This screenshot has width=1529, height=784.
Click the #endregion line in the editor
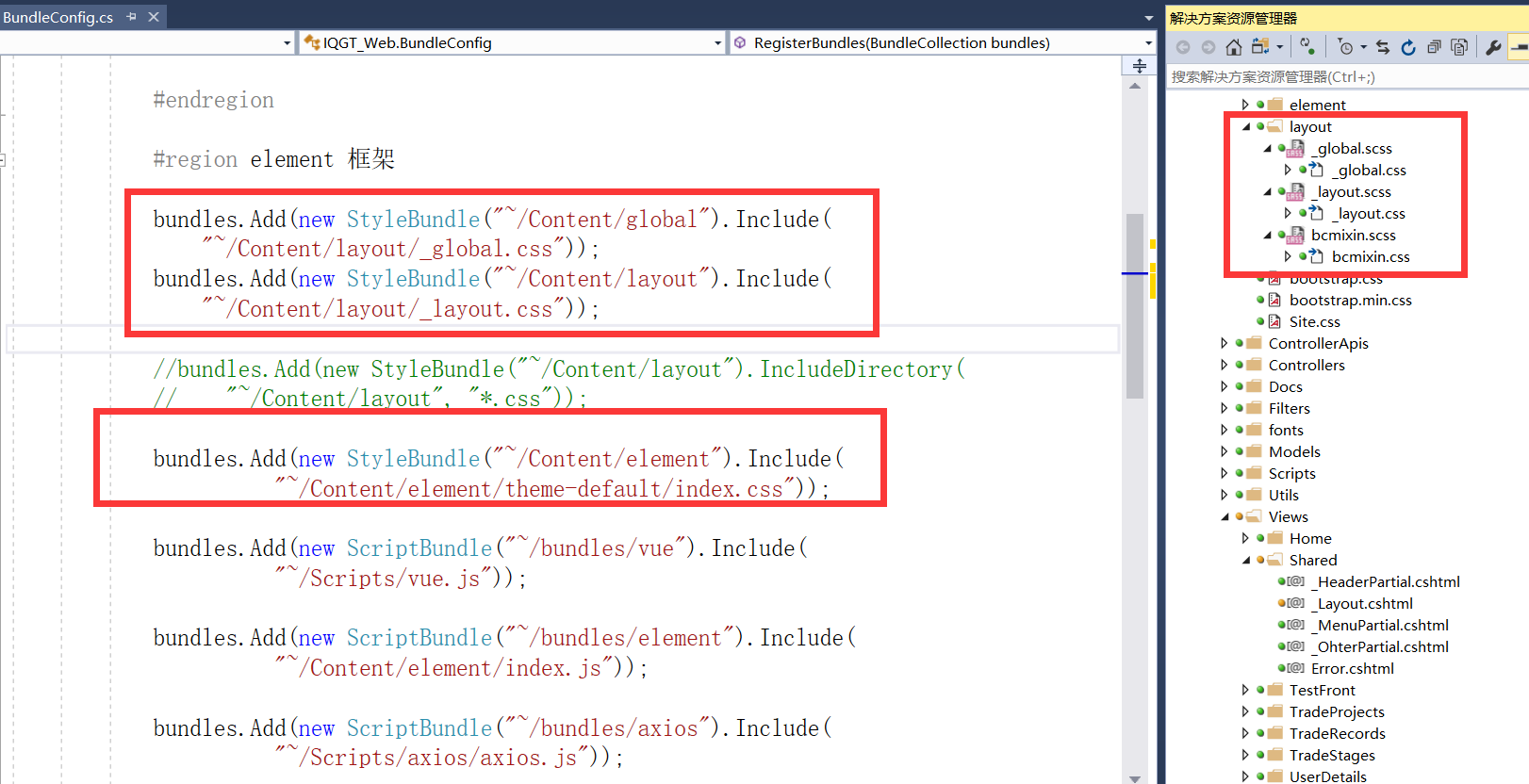213,100
